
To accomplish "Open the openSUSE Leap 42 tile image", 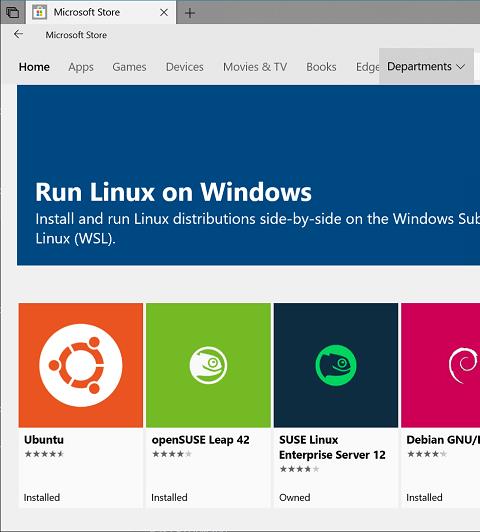I will [208, 365].
